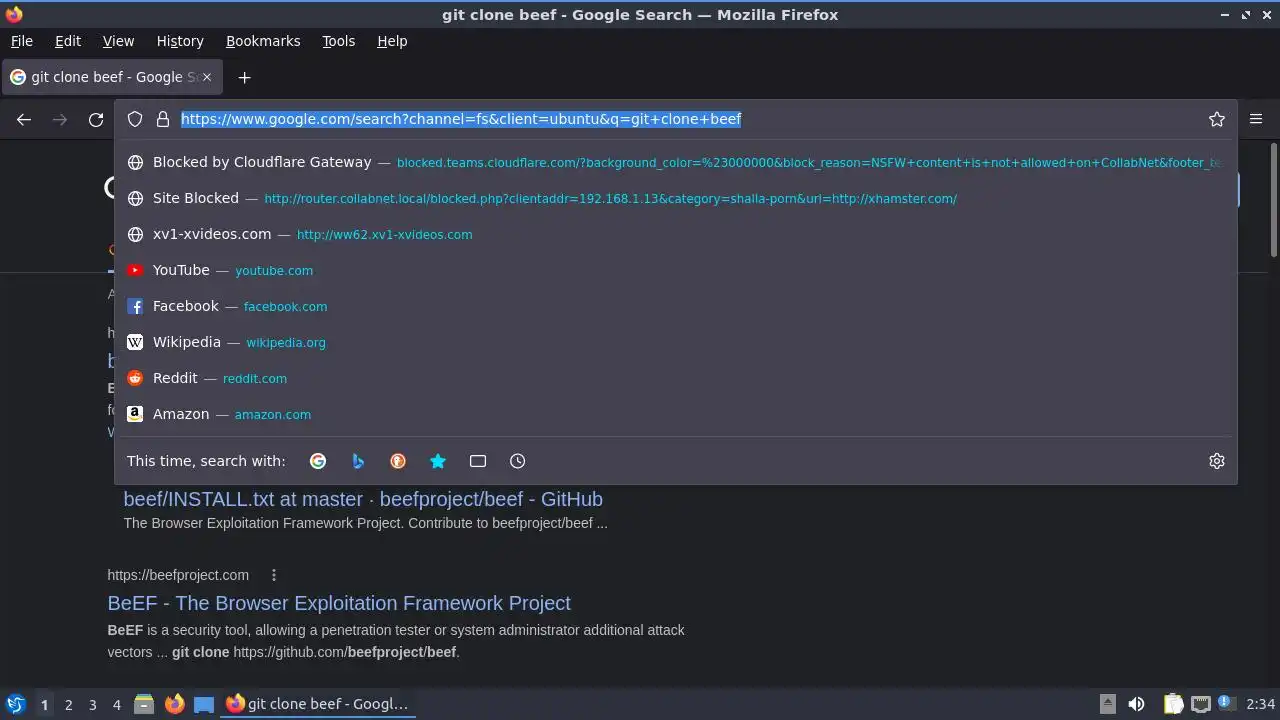Open the Firefox hamburger application menu
This screenshot has height=720, width=1280.
pyautogui.click(x=1256, y=119)
